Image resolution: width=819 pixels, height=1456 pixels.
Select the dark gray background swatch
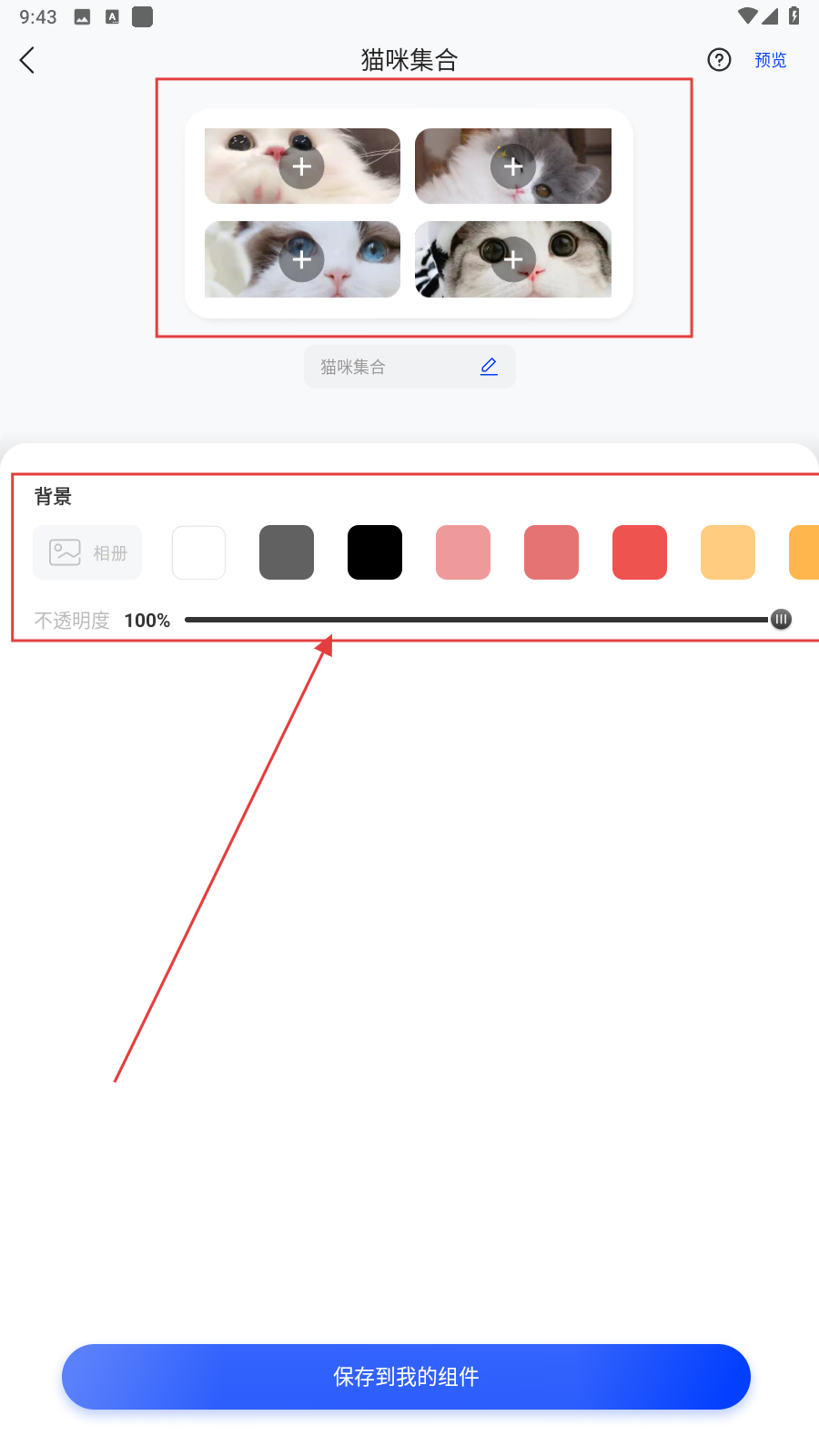[287, 552]
